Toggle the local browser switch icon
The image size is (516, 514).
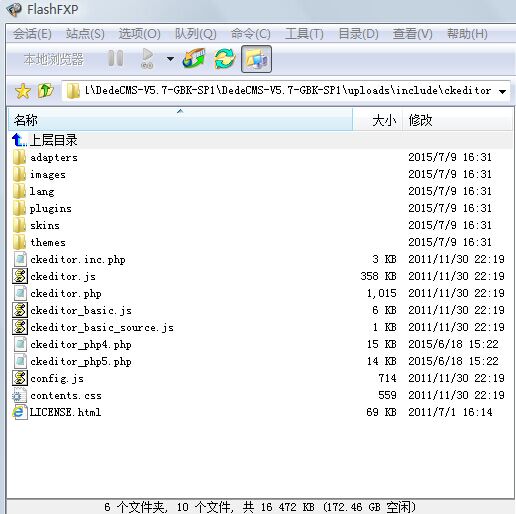tap(256, 59)
